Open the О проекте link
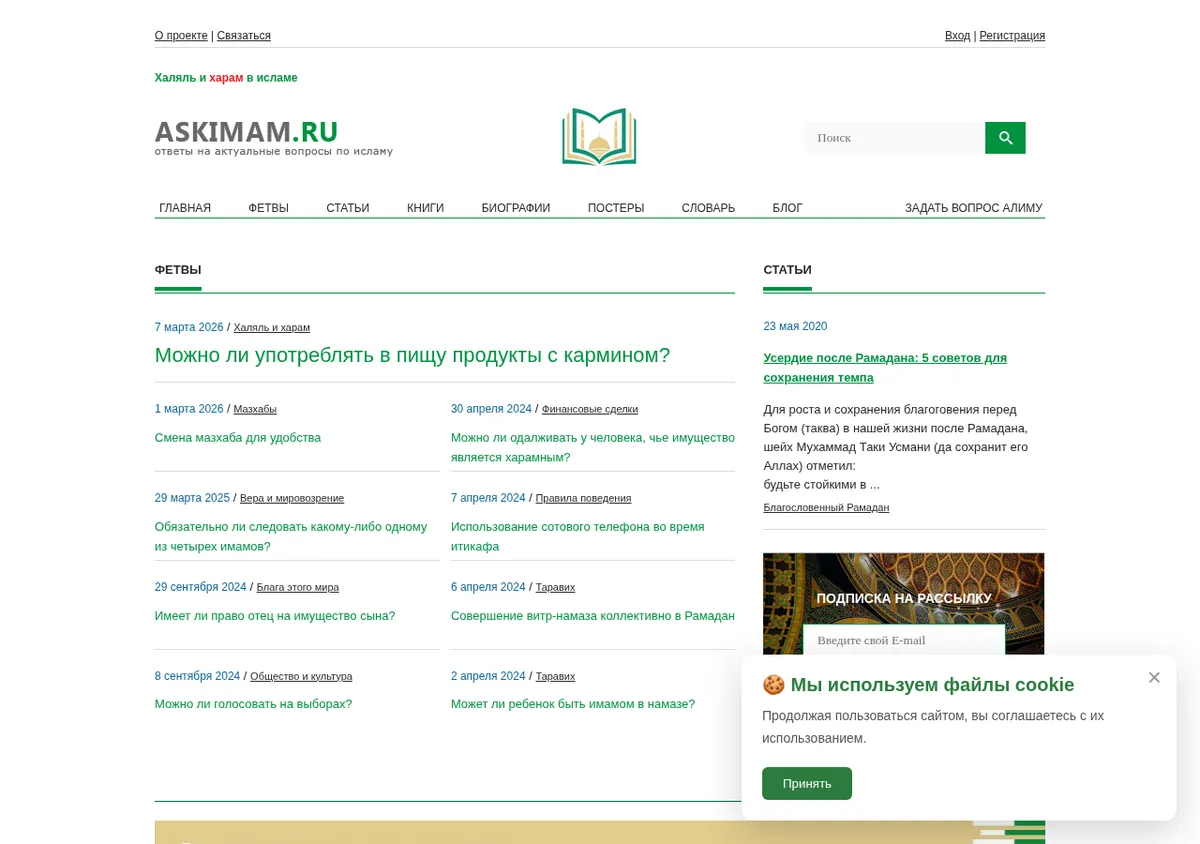The height and width of the screenshot is (844, 1200). pyautogui.click(x=181, y=36)
